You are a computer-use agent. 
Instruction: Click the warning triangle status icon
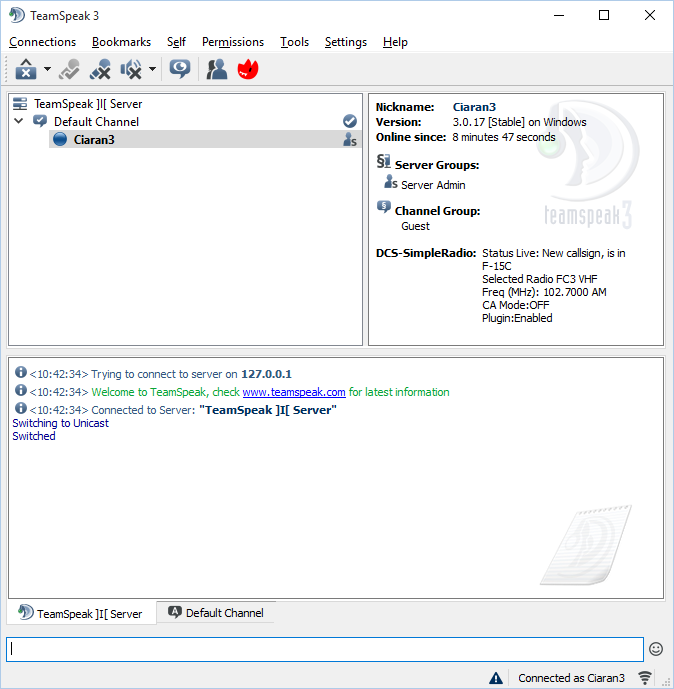click(496, 678)
